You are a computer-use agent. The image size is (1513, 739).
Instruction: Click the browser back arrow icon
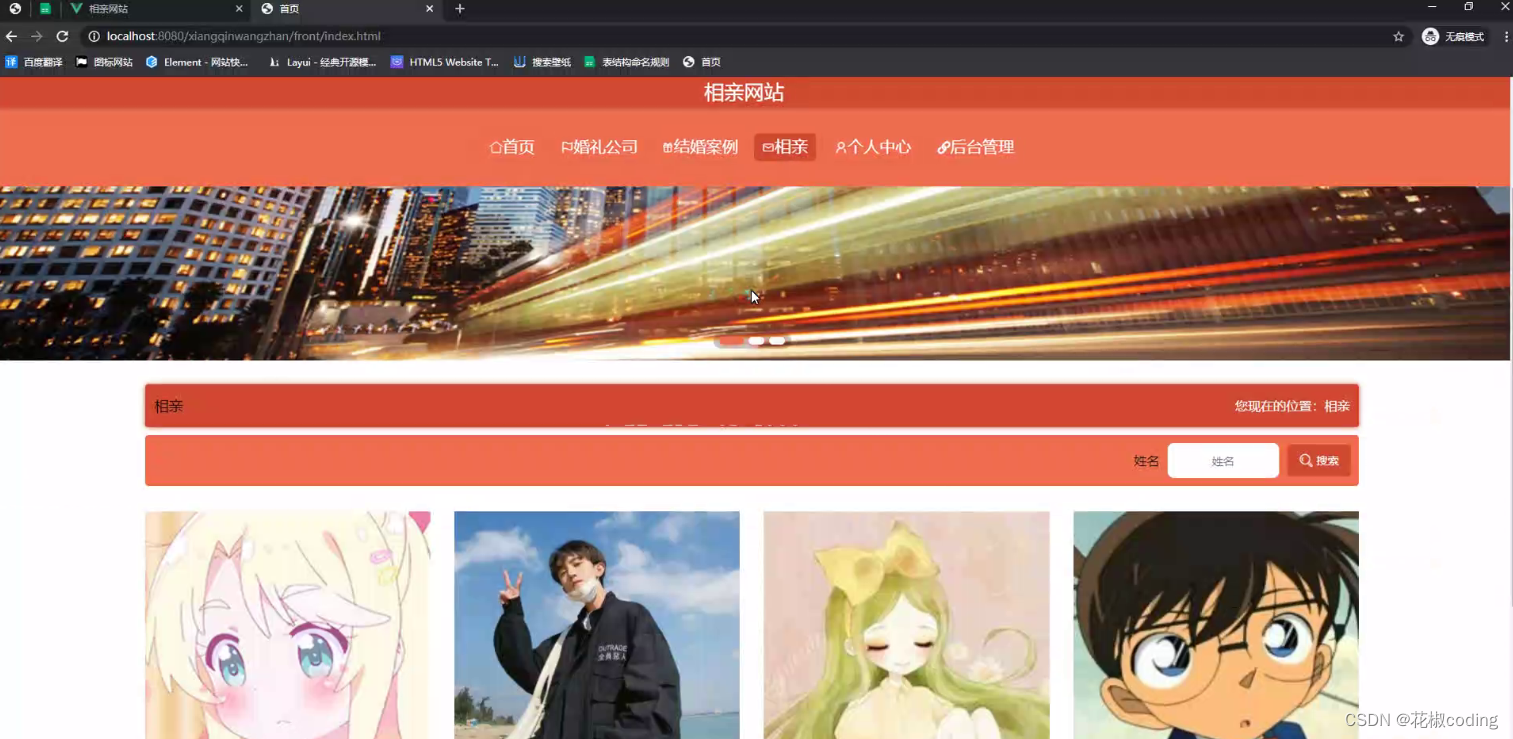pyautogui.click(x=11, y=36)
